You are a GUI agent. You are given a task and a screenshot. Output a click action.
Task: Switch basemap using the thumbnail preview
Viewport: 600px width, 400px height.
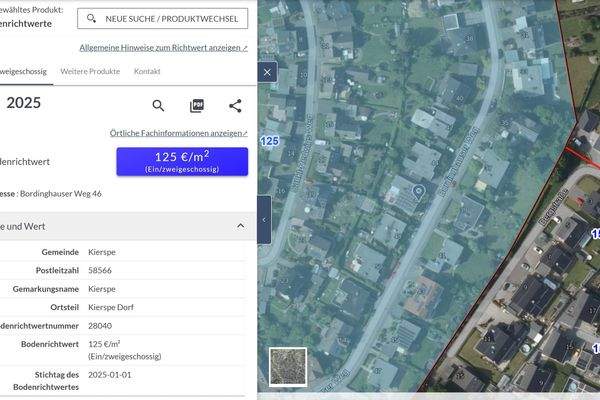tap(288, 366)
